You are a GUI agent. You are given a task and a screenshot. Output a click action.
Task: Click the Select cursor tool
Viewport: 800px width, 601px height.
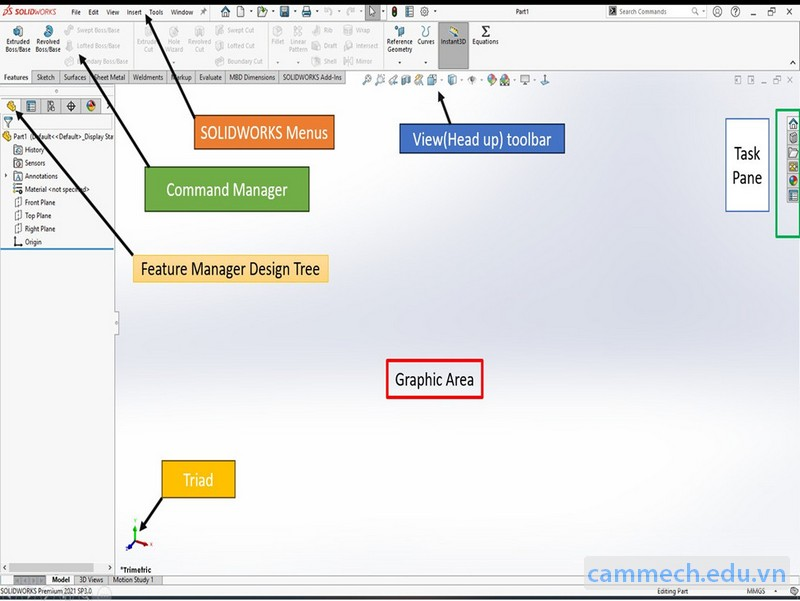[372, 11]
